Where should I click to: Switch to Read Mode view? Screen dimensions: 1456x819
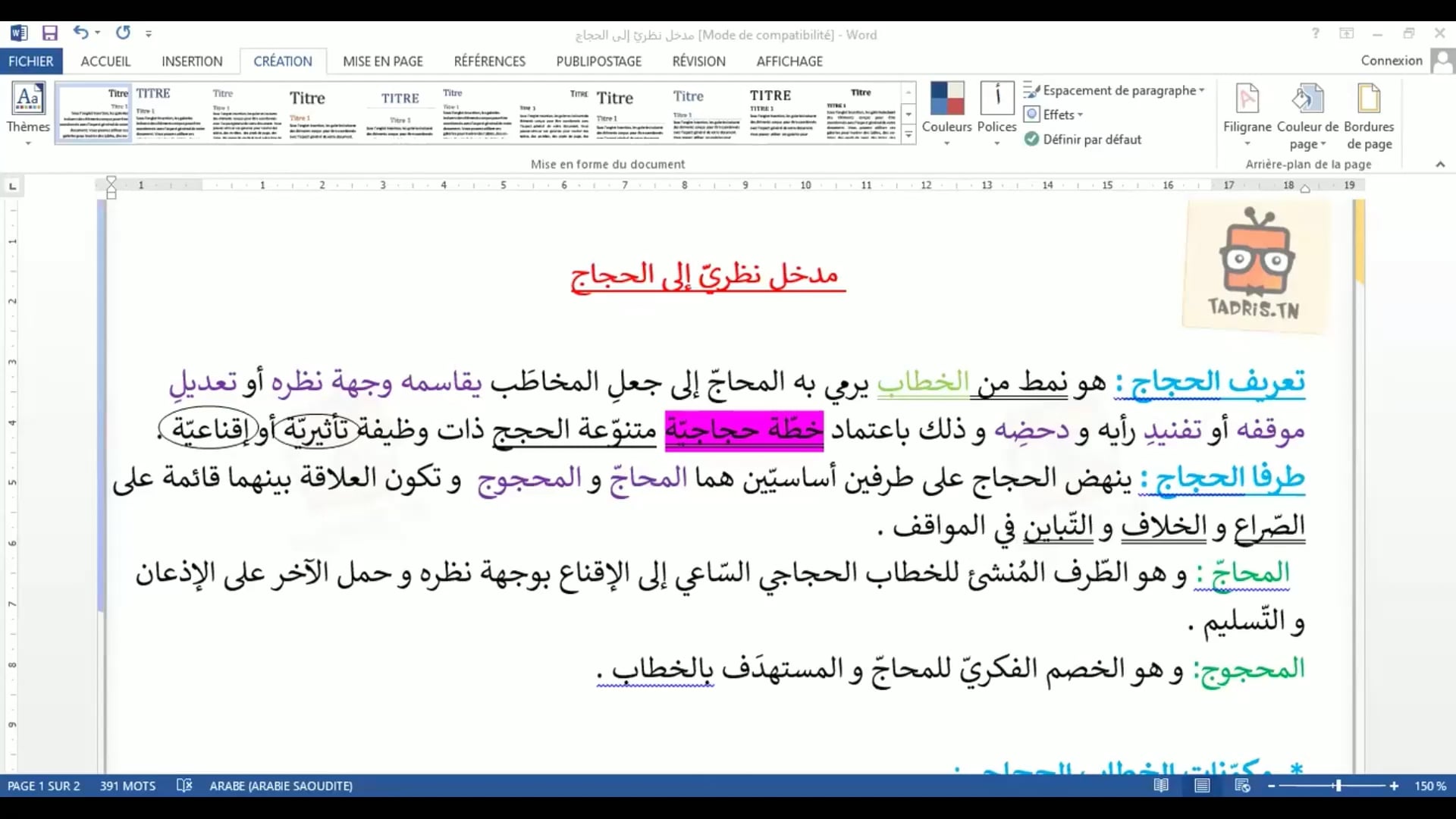(x=1161, y=786)
